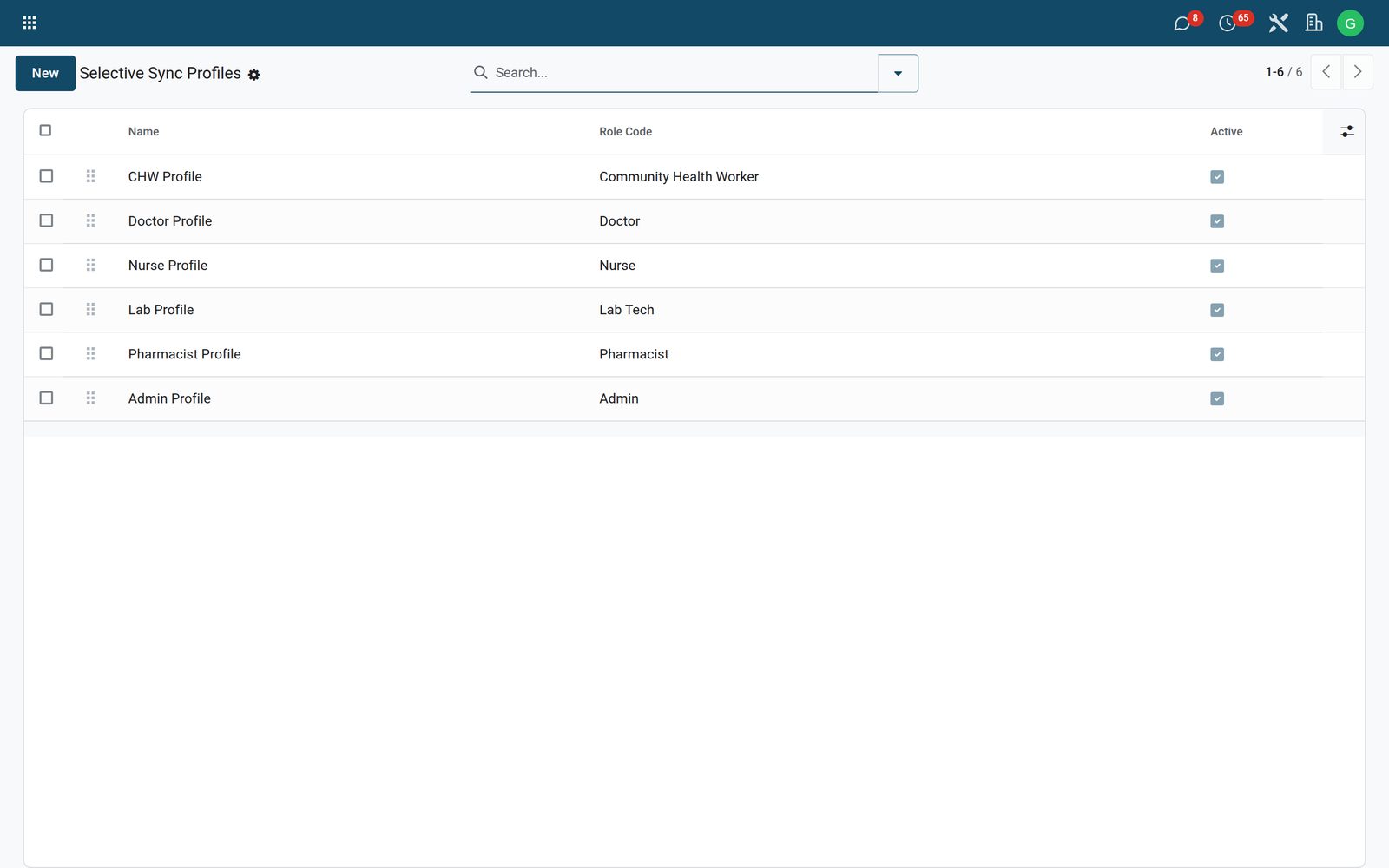
Task: Click the 1-6 / 6 pager counter
Action: point(1283,72)
